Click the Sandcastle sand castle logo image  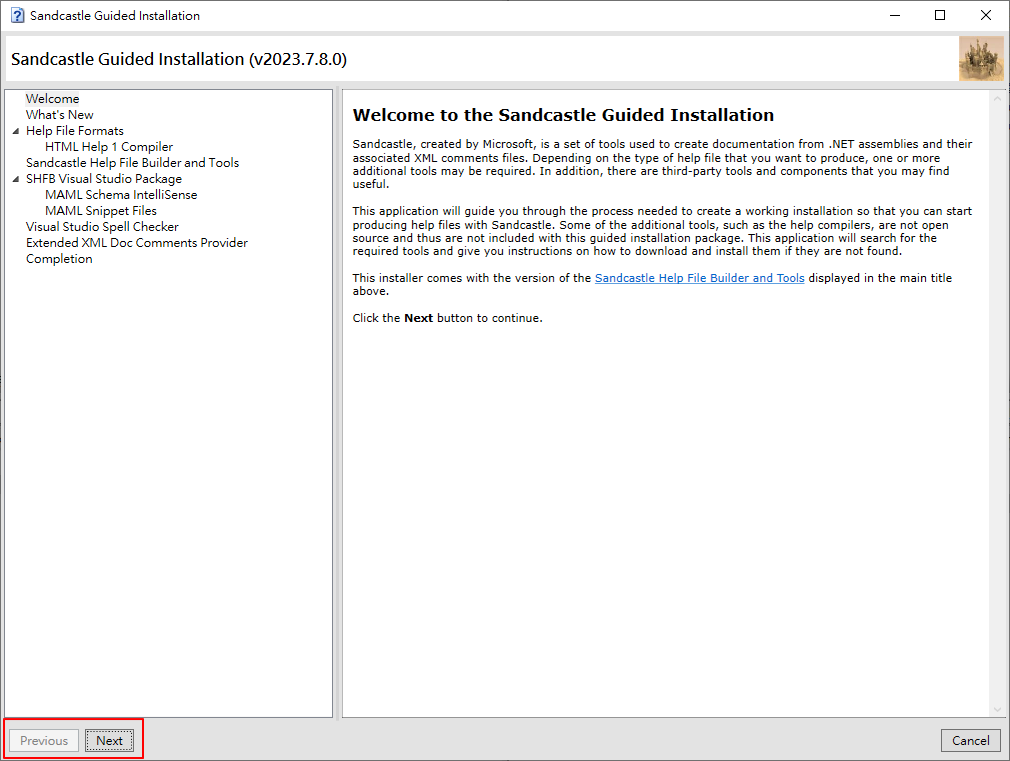[980, 59]
